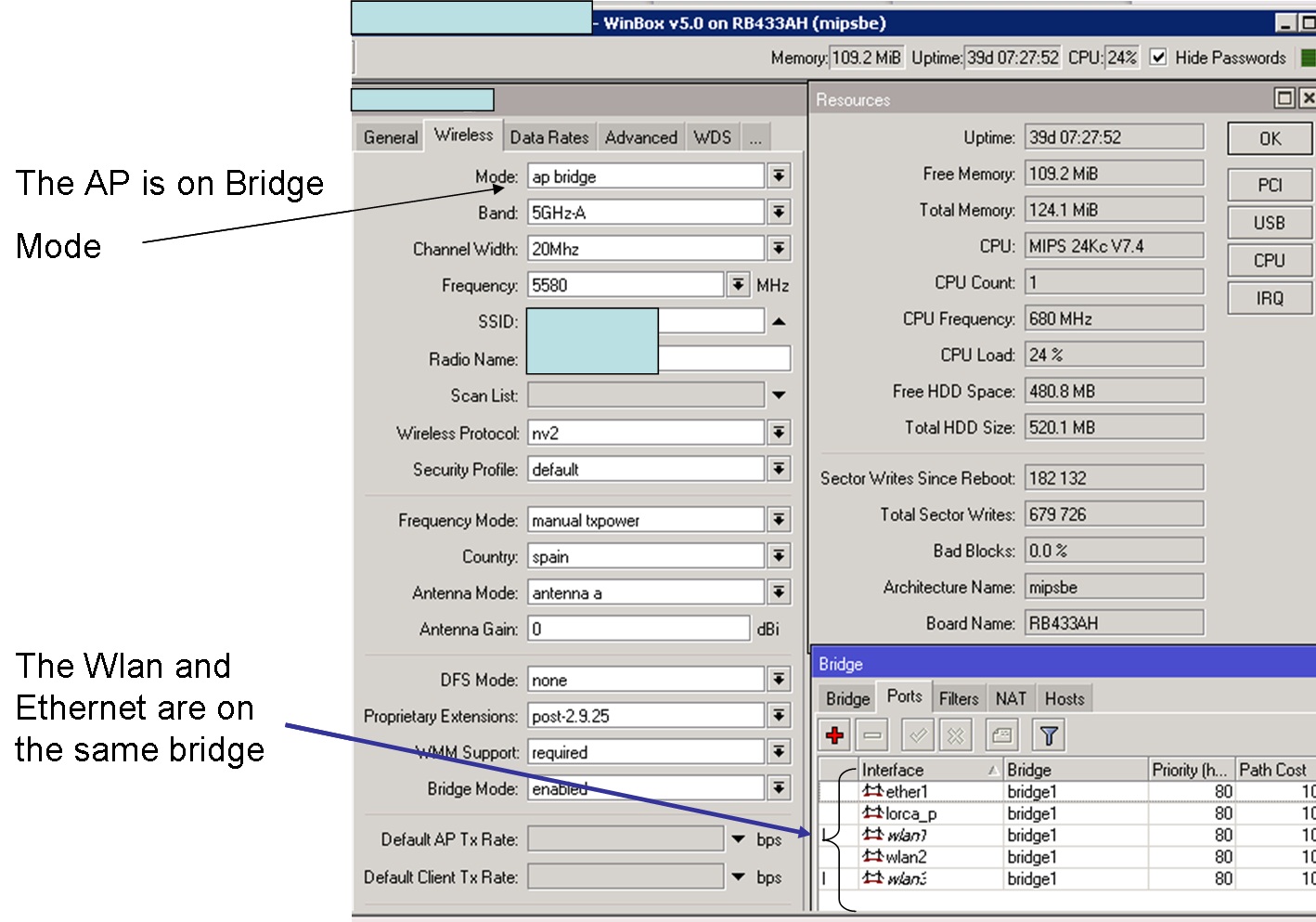Screen dimensions: 1316x922
Task: Sort by the Bridge column header
Action: coord(1077,770)
